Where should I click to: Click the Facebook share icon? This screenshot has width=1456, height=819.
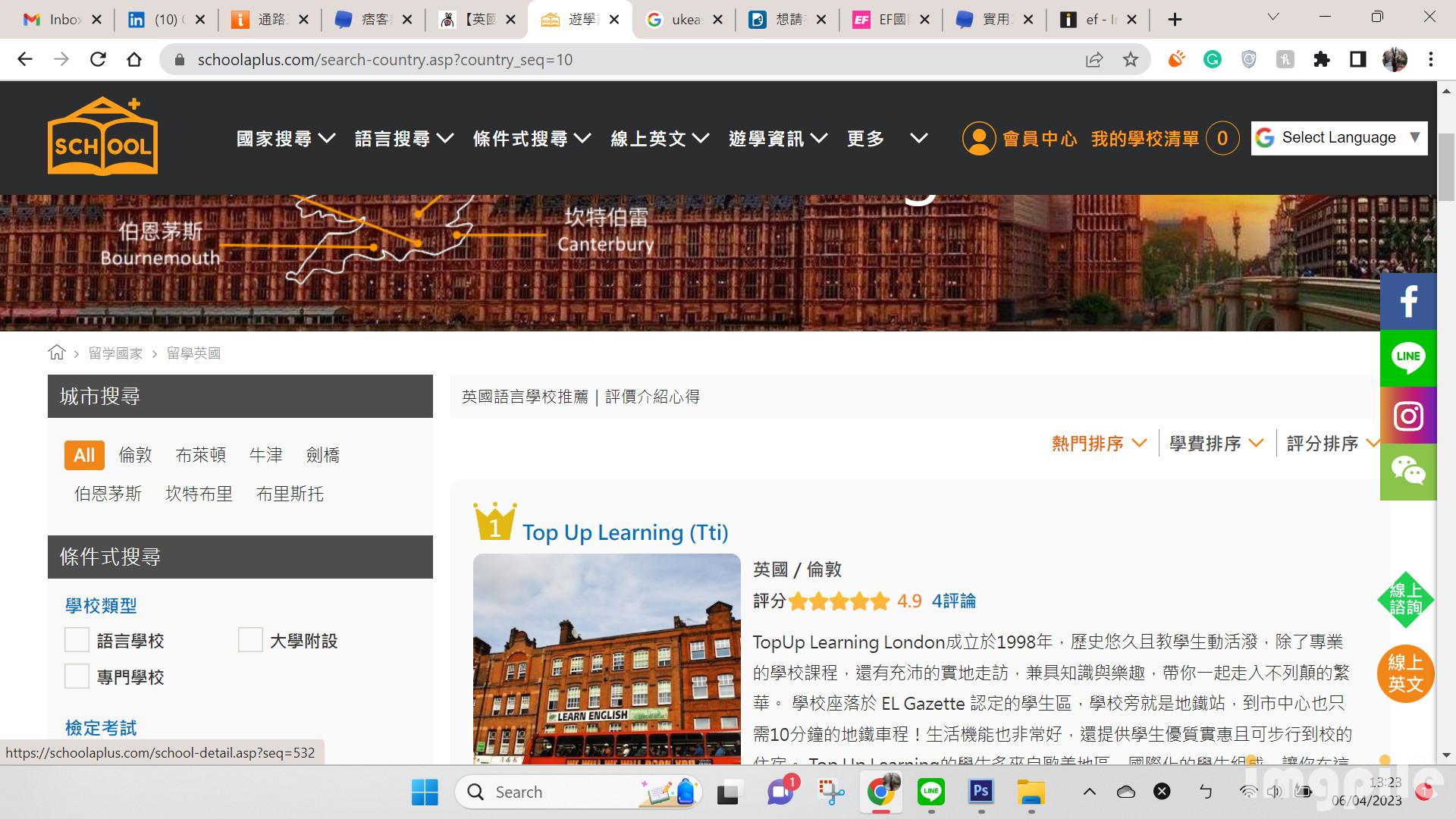(1408, 301)
